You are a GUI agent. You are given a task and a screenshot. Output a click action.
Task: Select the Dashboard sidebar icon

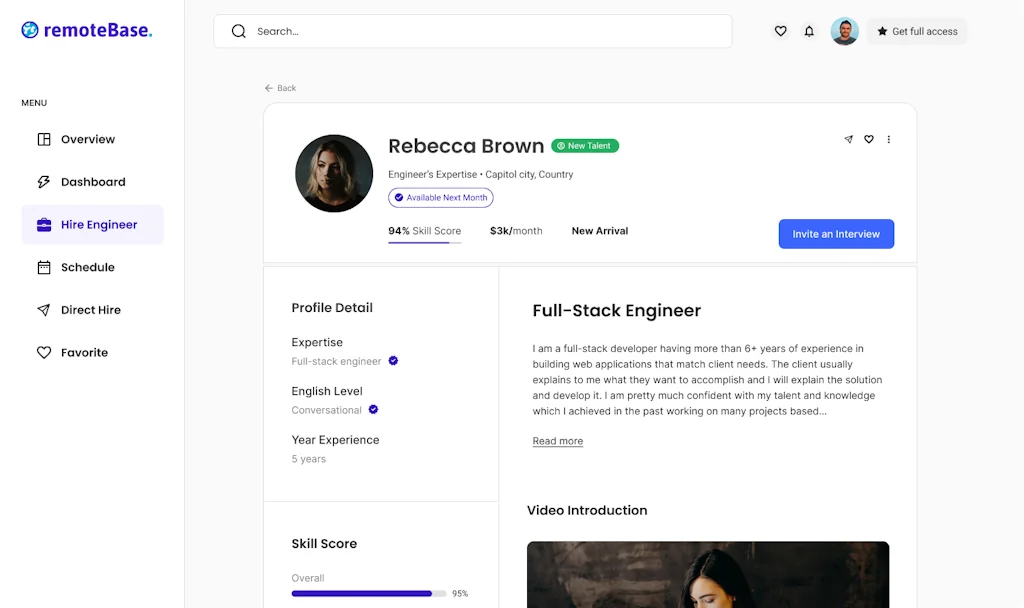pyautogui.click(x=43, y=182)
